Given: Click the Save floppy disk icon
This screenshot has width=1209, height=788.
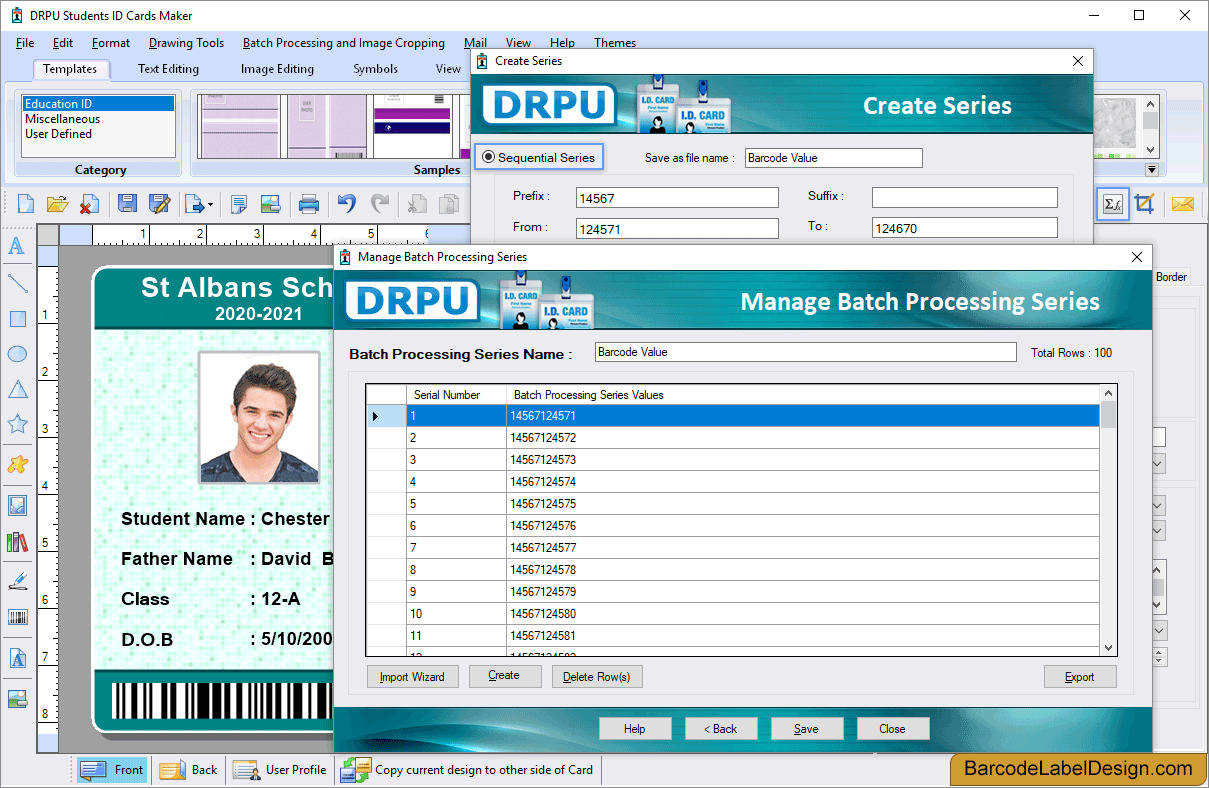Looking at the screenshot, I should (x=127, y=204).
